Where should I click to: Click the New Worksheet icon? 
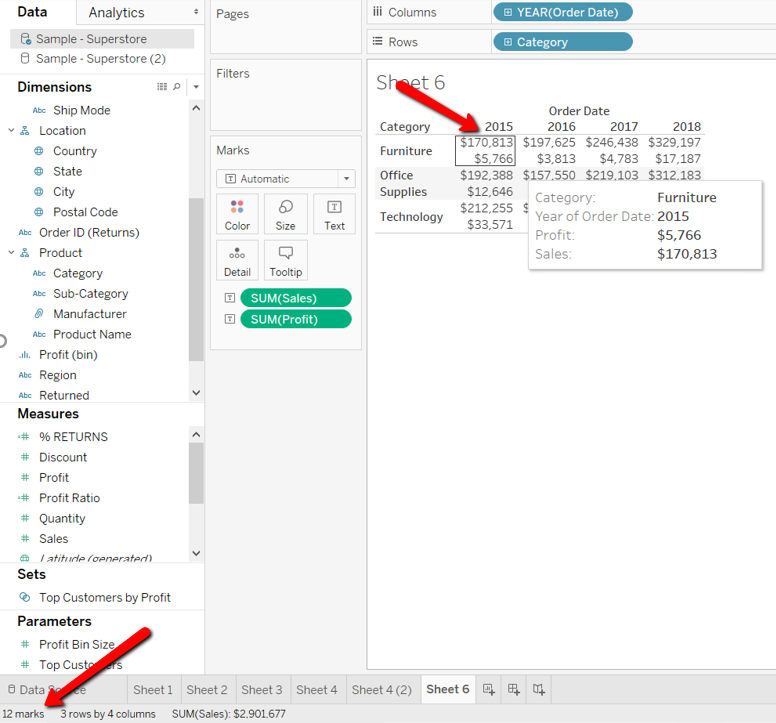click(x=488, y=689)
